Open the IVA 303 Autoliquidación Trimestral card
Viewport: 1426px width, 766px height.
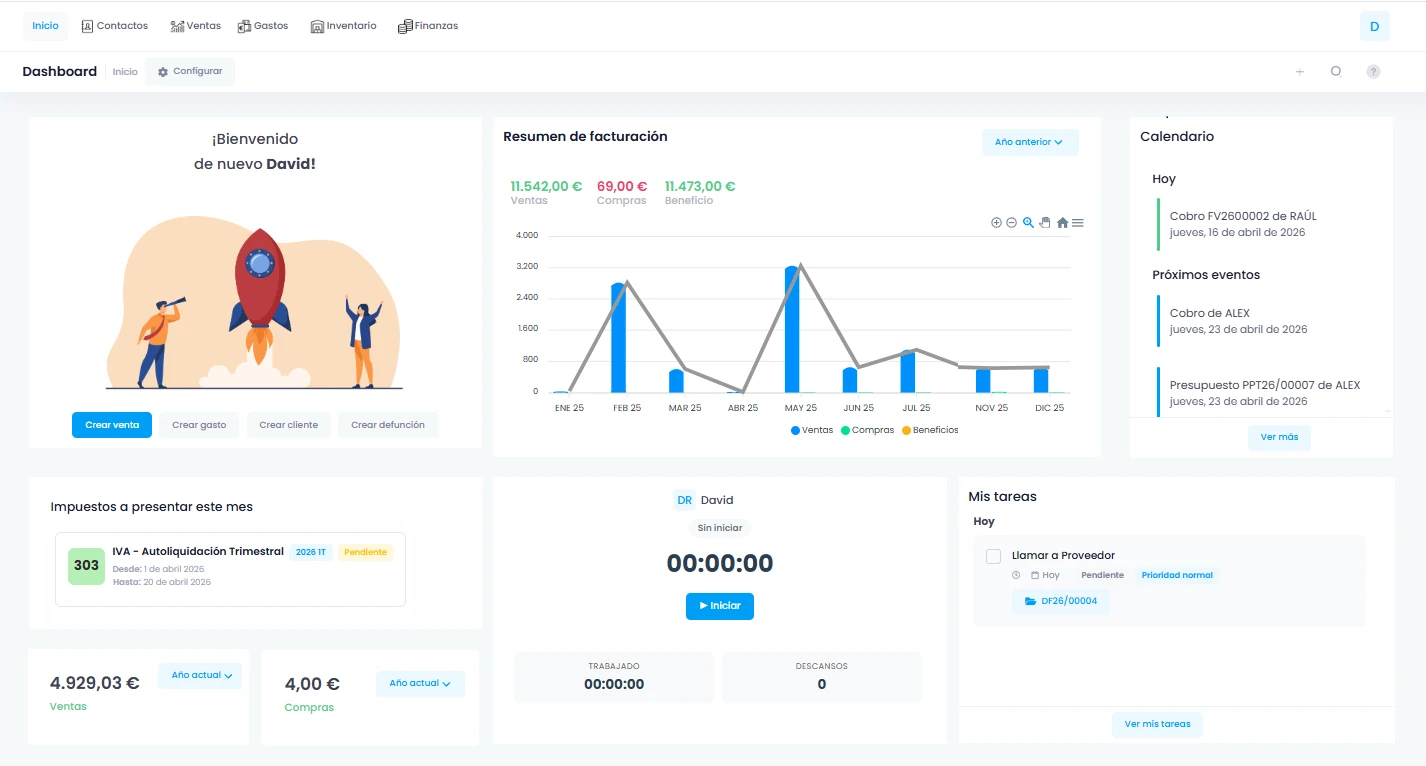(x=230, y=569)
